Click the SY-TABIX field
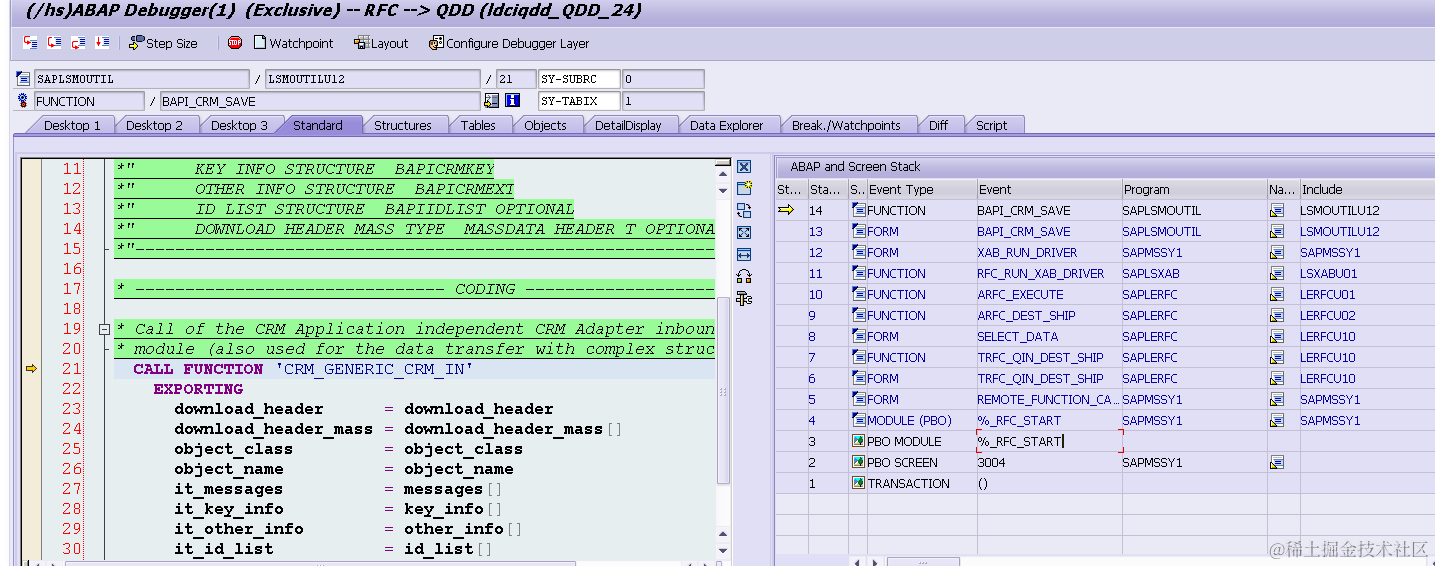Screen dimensions: 1435x566 pos(579,101)
